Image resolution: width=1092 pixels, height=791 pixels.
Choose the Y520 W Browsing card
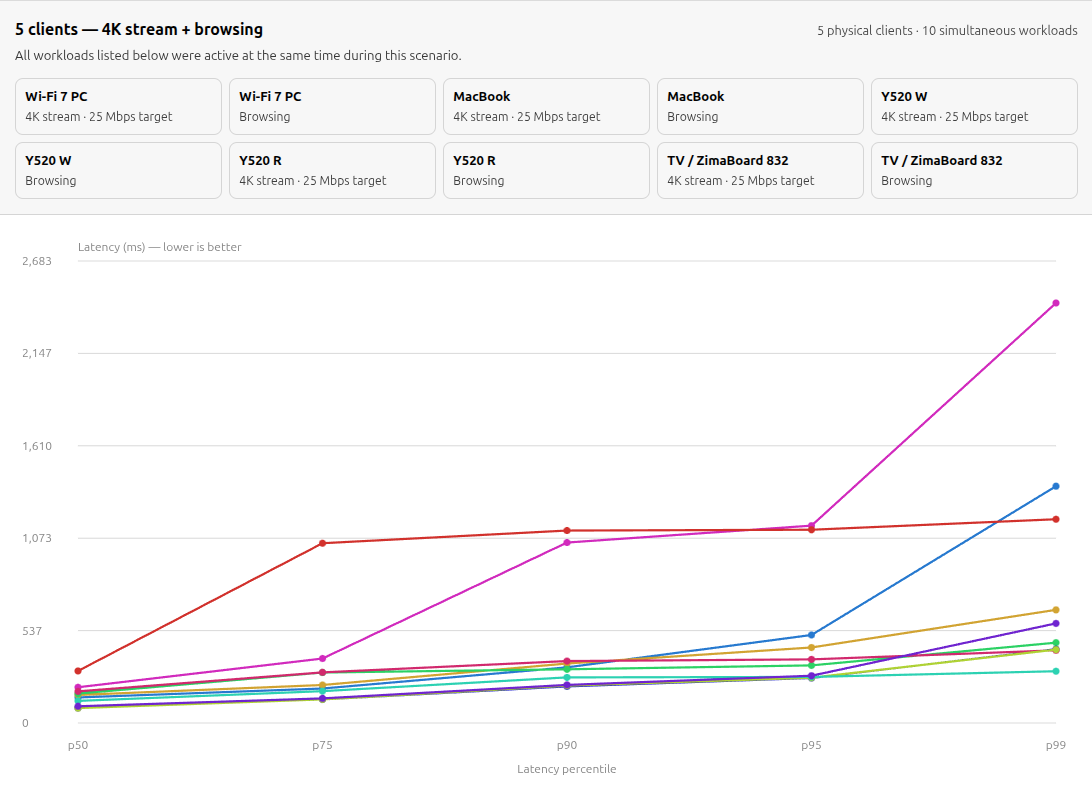[x=118, y=171]
